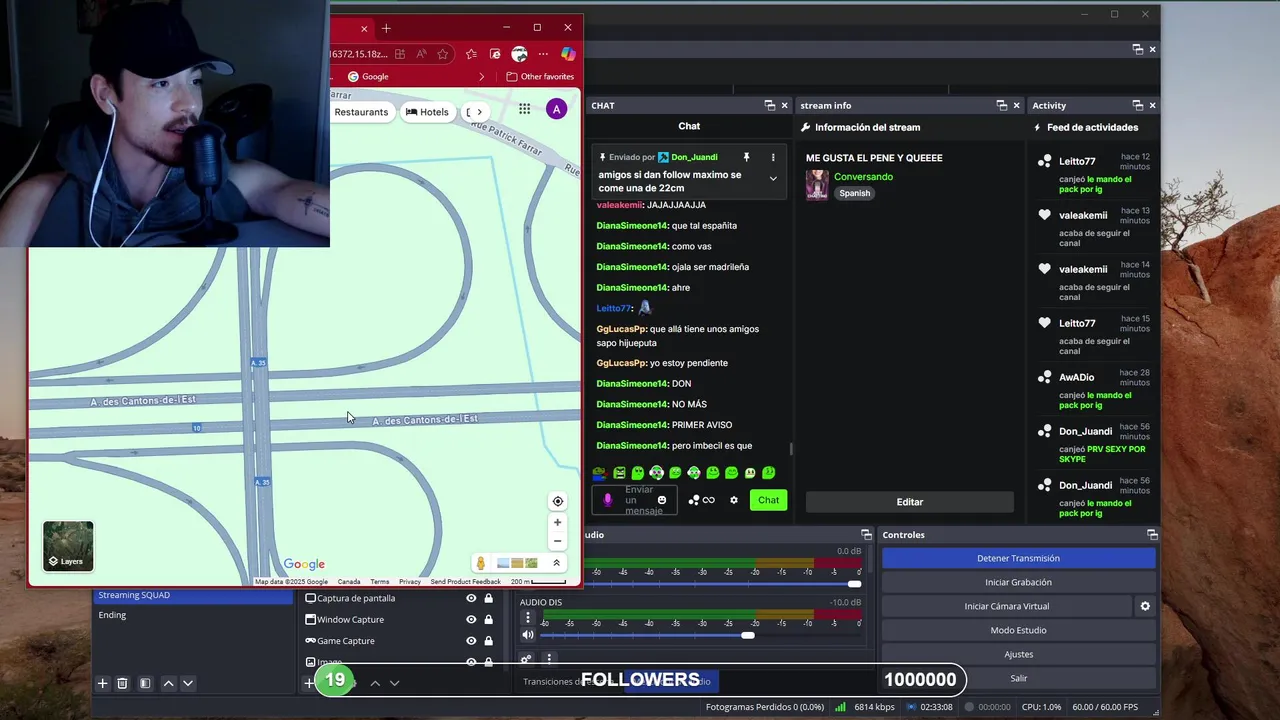The image size is (1280, 720).
Task: Open the purple 'A' Google account avatar
Action: tap(556, 109)
